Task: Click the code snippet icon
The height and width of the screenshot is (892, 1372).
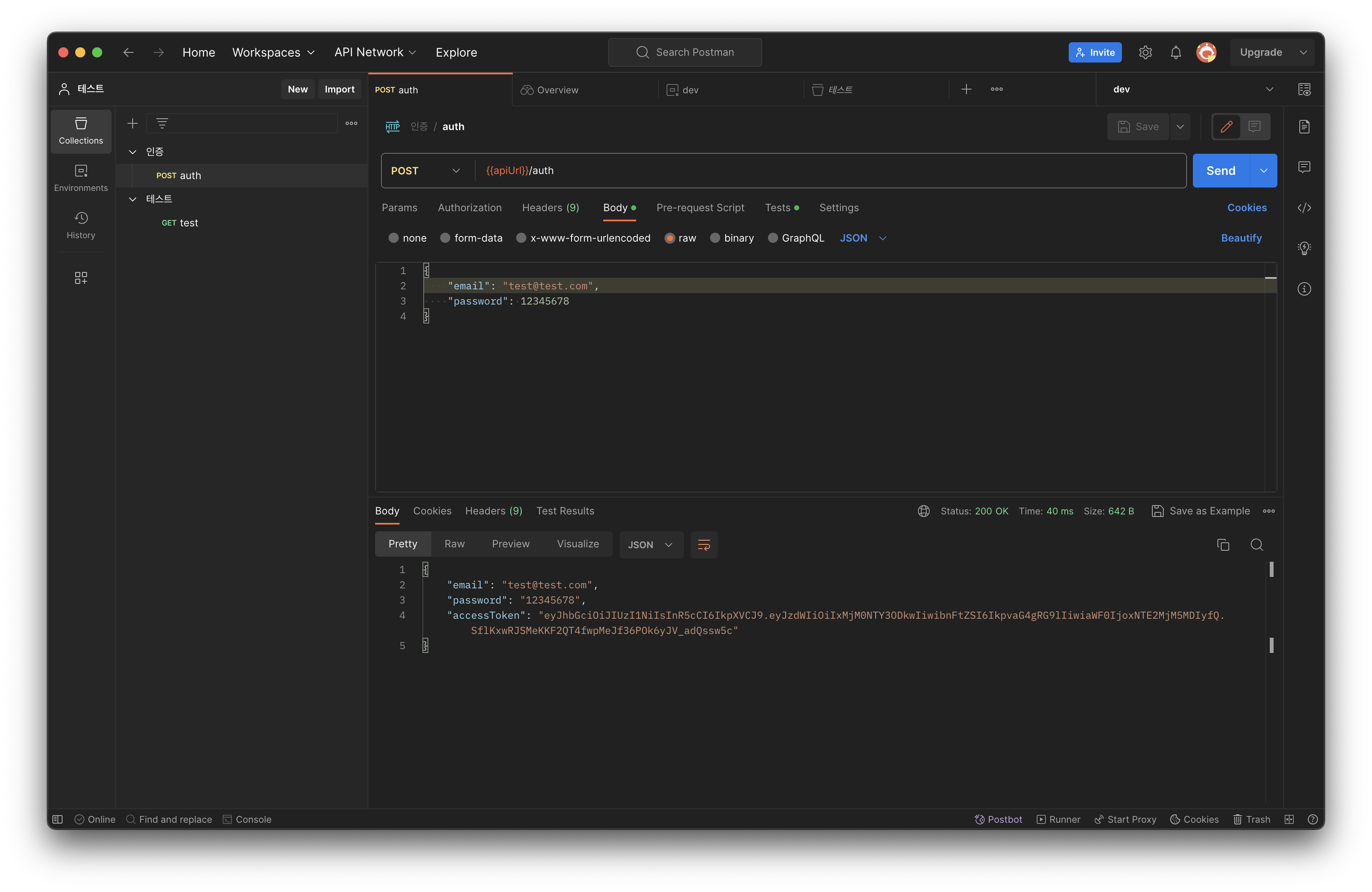Action: point(1304,207)
